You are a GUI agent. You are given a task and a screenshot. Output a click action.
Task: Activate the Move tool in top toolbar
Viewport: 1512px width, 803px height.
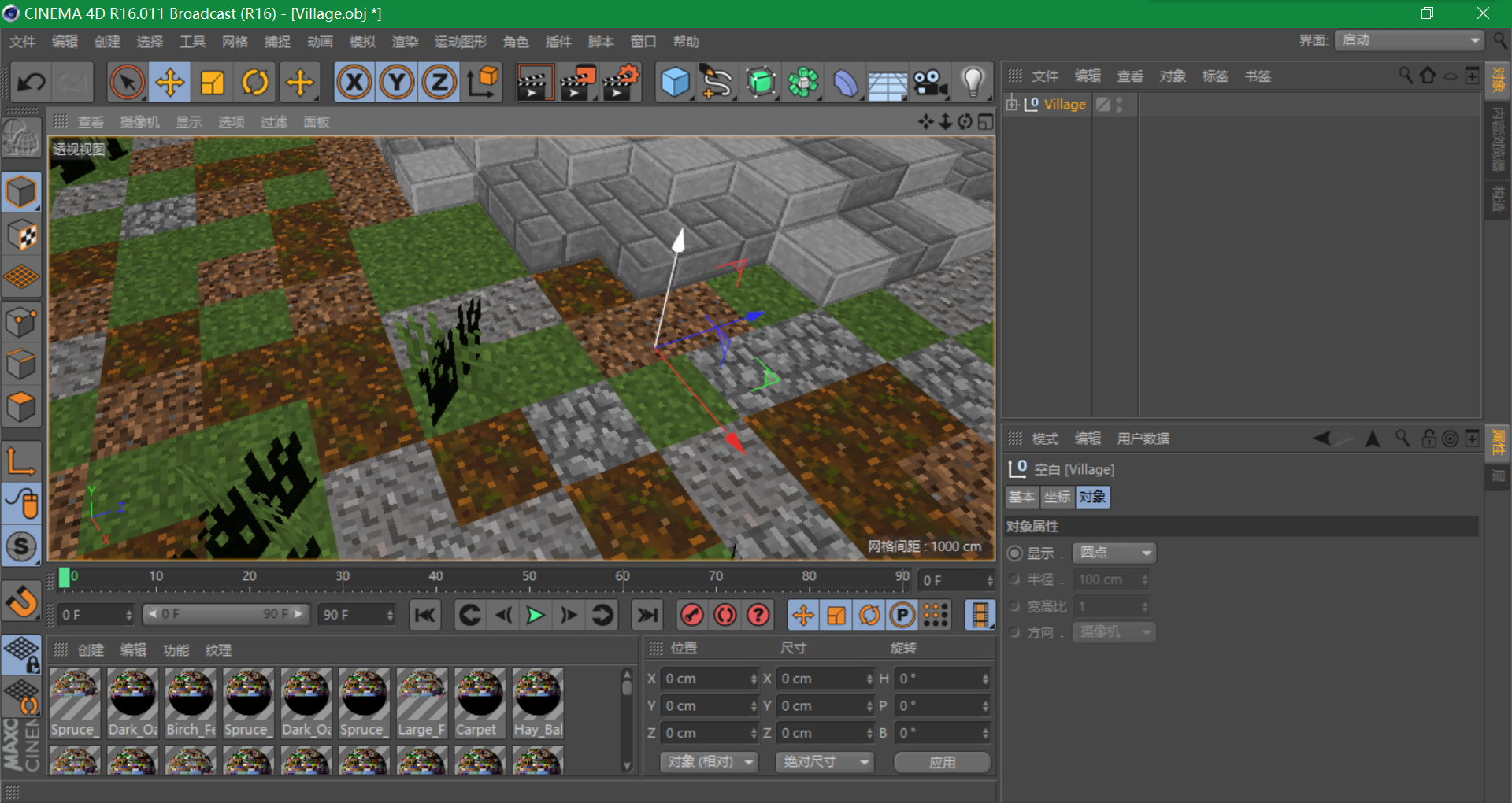click(169, 82)
